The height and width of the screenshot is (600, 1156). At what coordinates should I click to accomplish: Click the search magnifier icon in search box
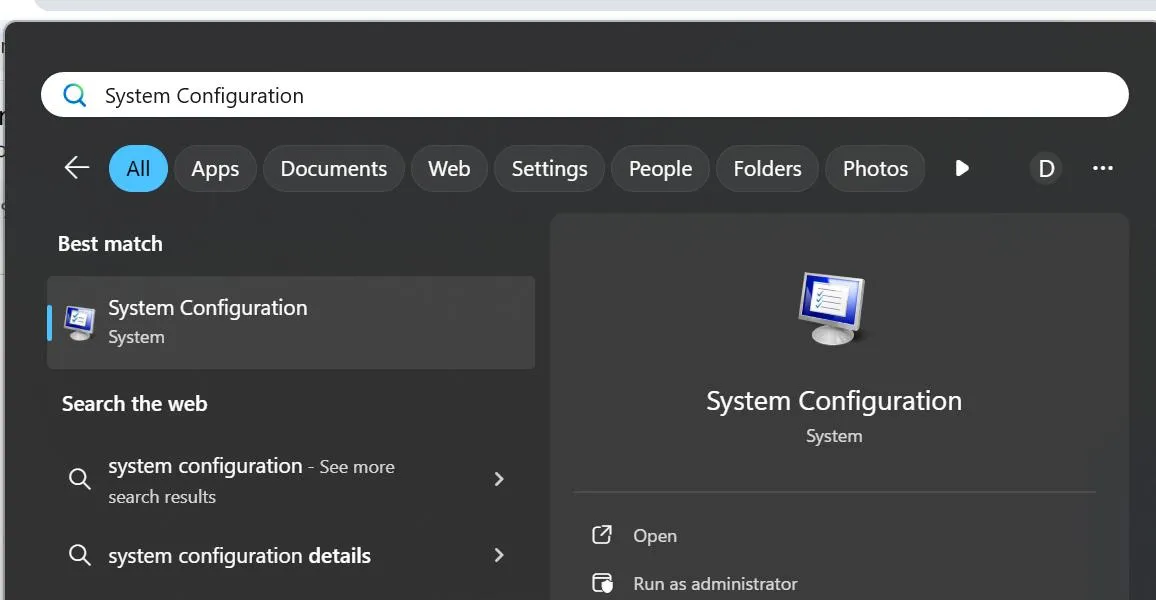[74, 95]
